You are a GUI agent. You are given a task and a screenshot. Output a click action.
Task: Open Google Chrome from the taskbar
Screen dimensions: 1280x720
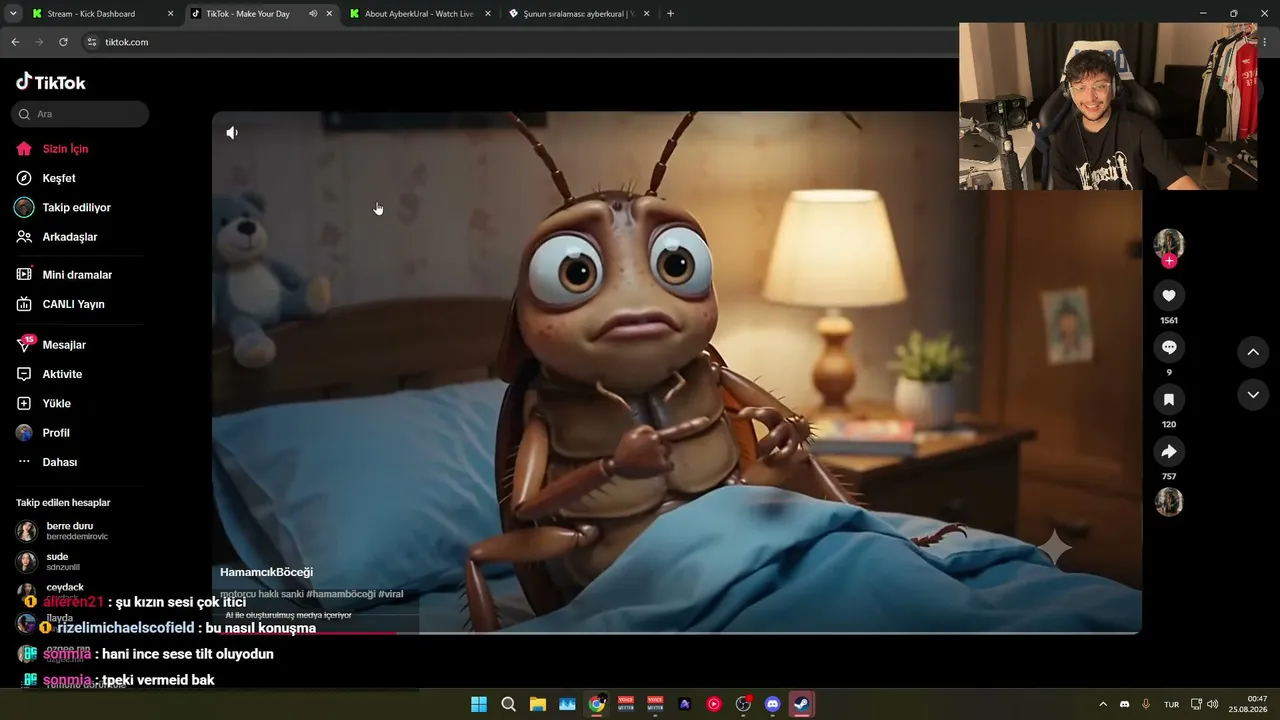click(596, 704)
